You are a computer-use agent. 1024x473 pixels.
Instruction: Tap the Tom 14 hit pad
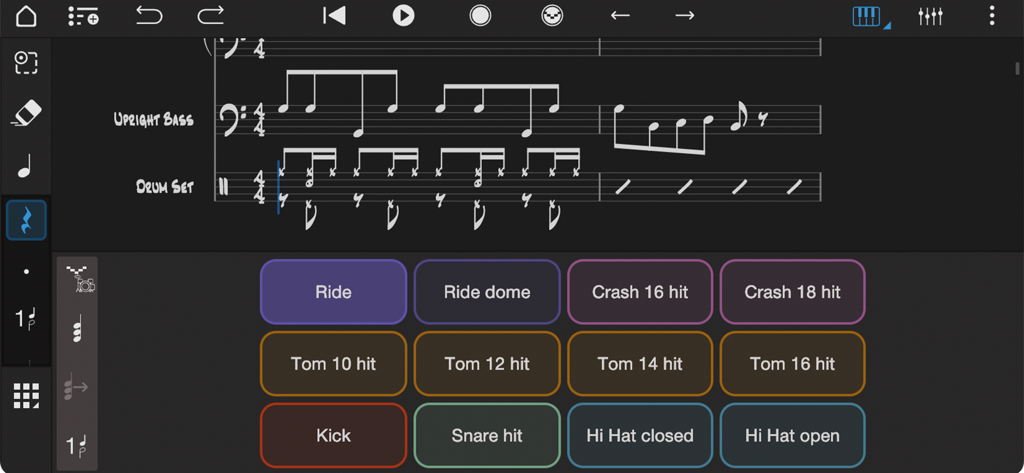click(640, 363)
